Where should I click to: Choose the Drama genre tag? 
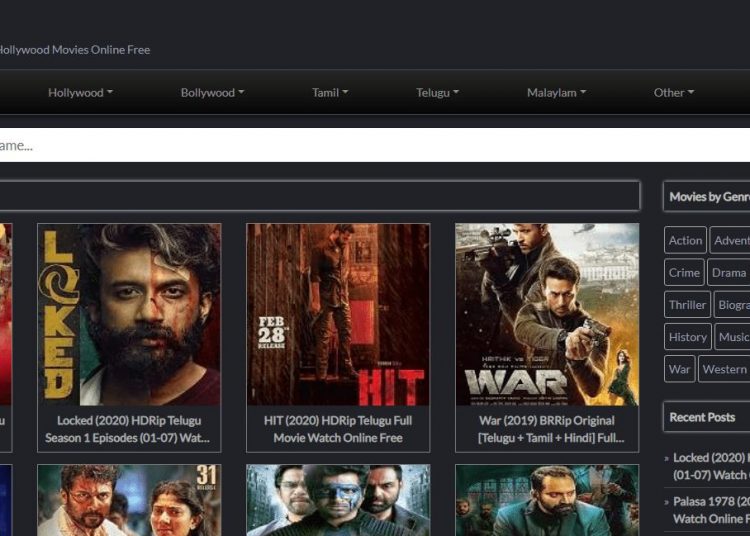(x=729, y=272)
